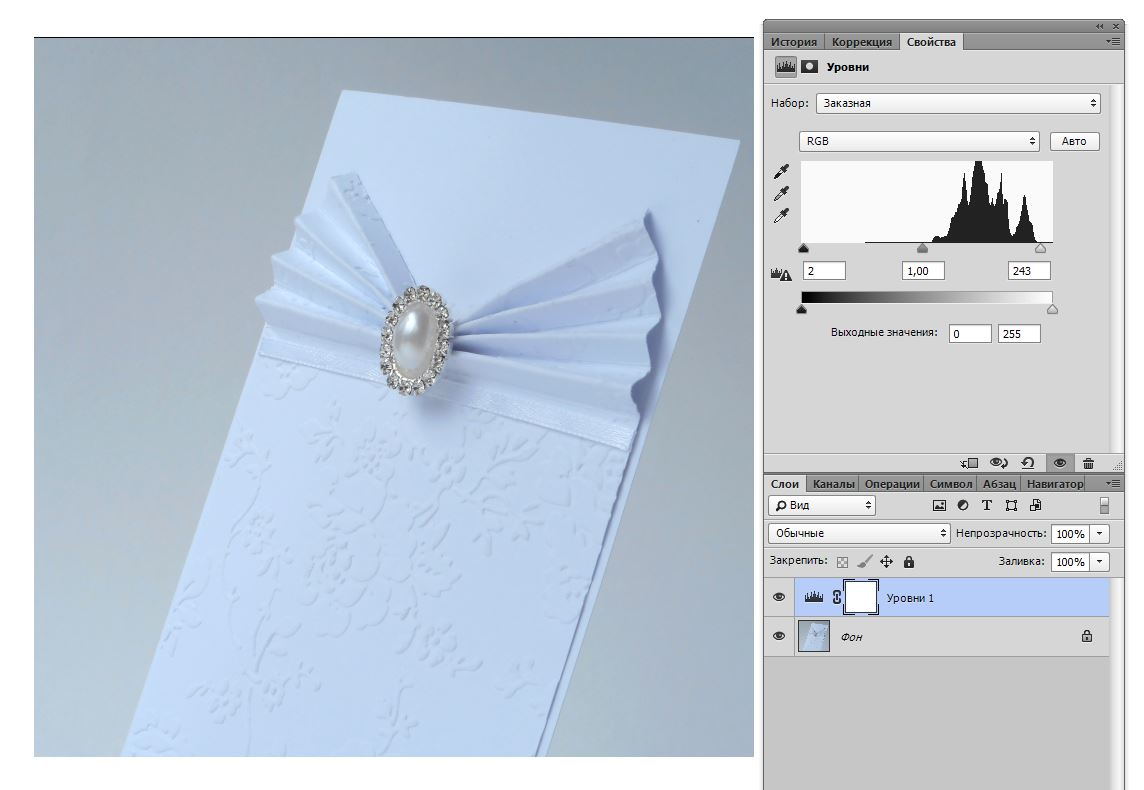Screen dimensions: 1144x790
Task: Open the Вид layer filter dropdown
Action: point(822,505)
